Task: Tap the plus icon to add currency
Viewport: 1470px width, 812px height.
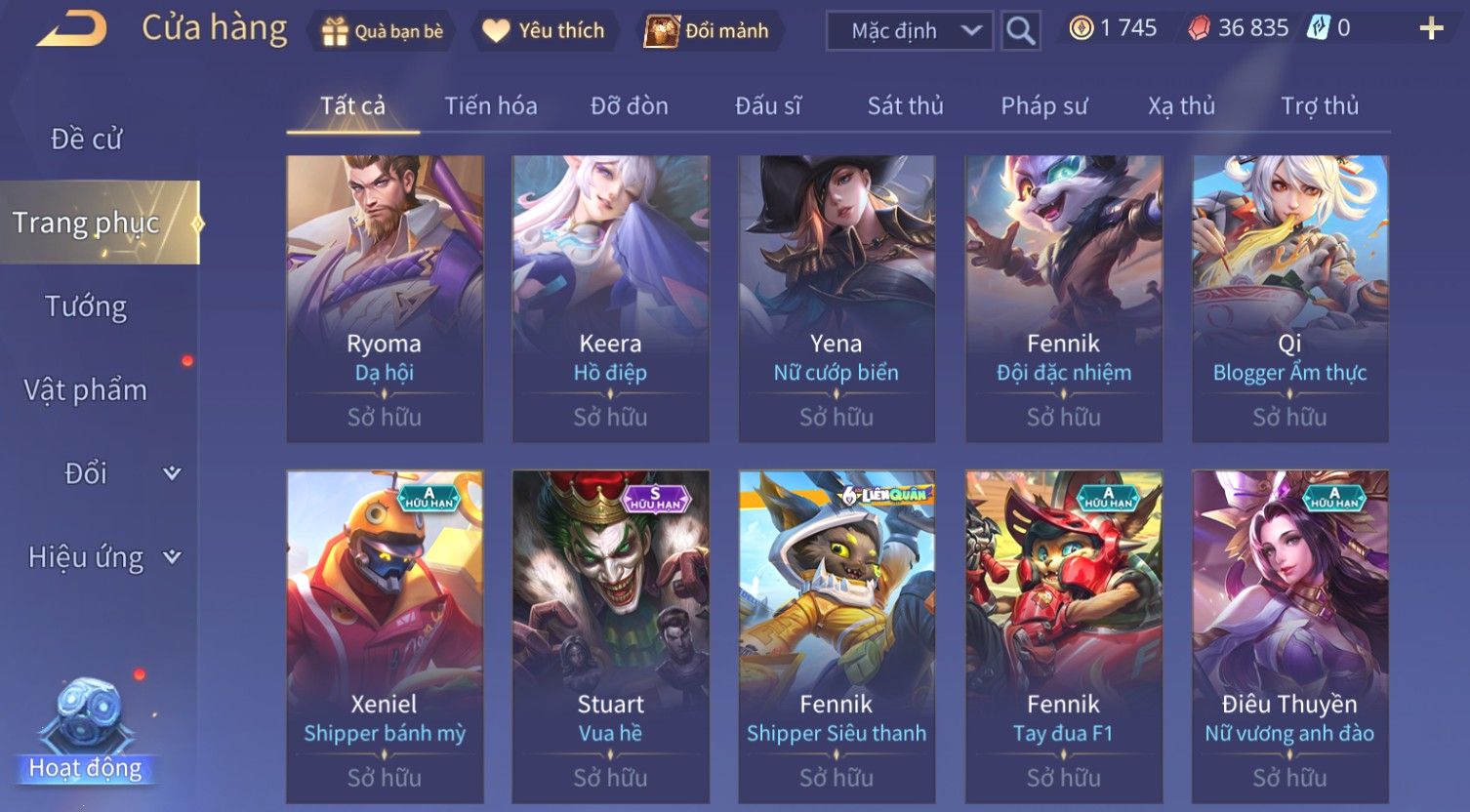Action: tap(1431, 28)
